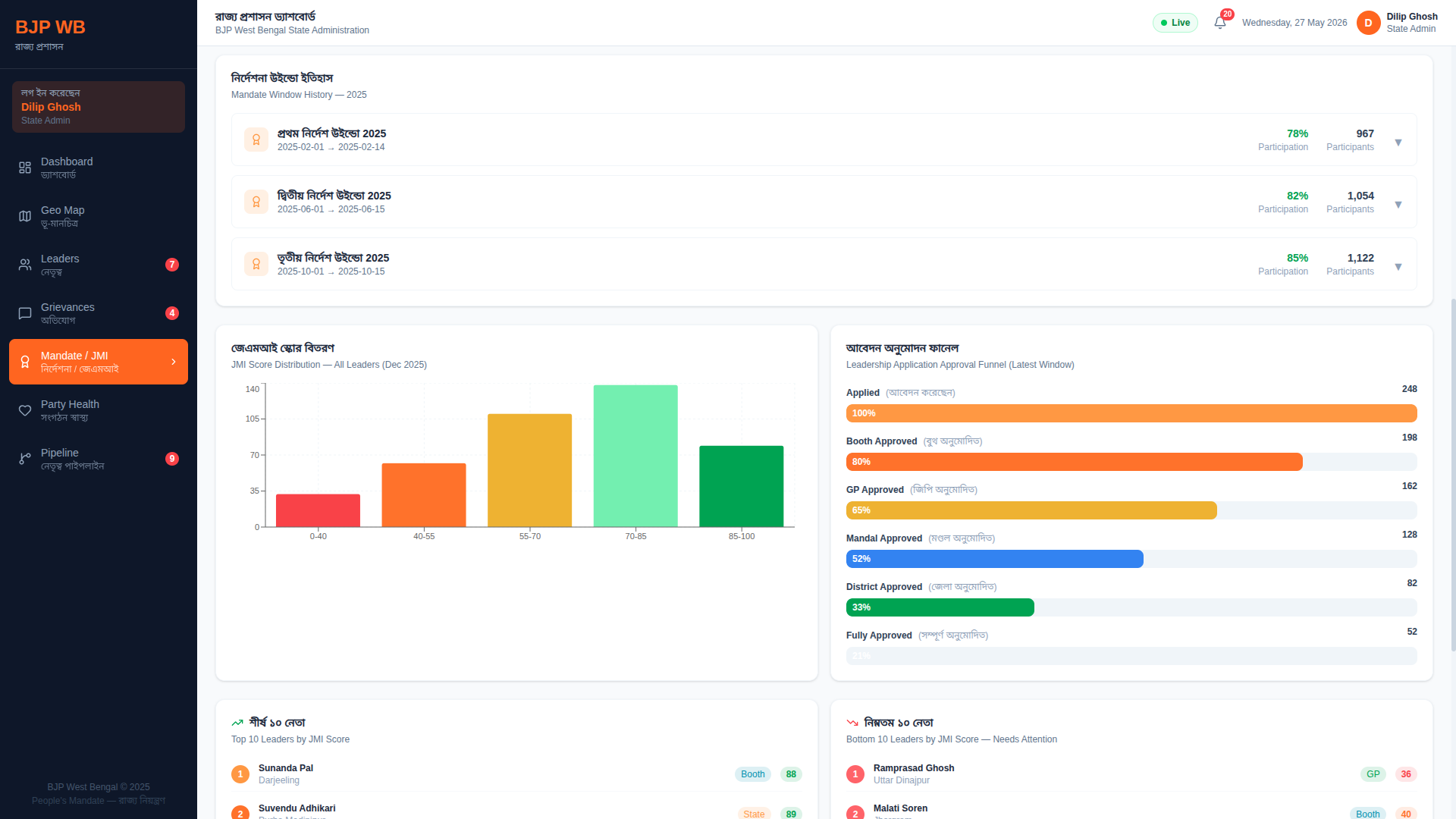Screen dimensions: 1456x819
Task: Click the Pipeline branch icon
Action: [x=25, y=459]
